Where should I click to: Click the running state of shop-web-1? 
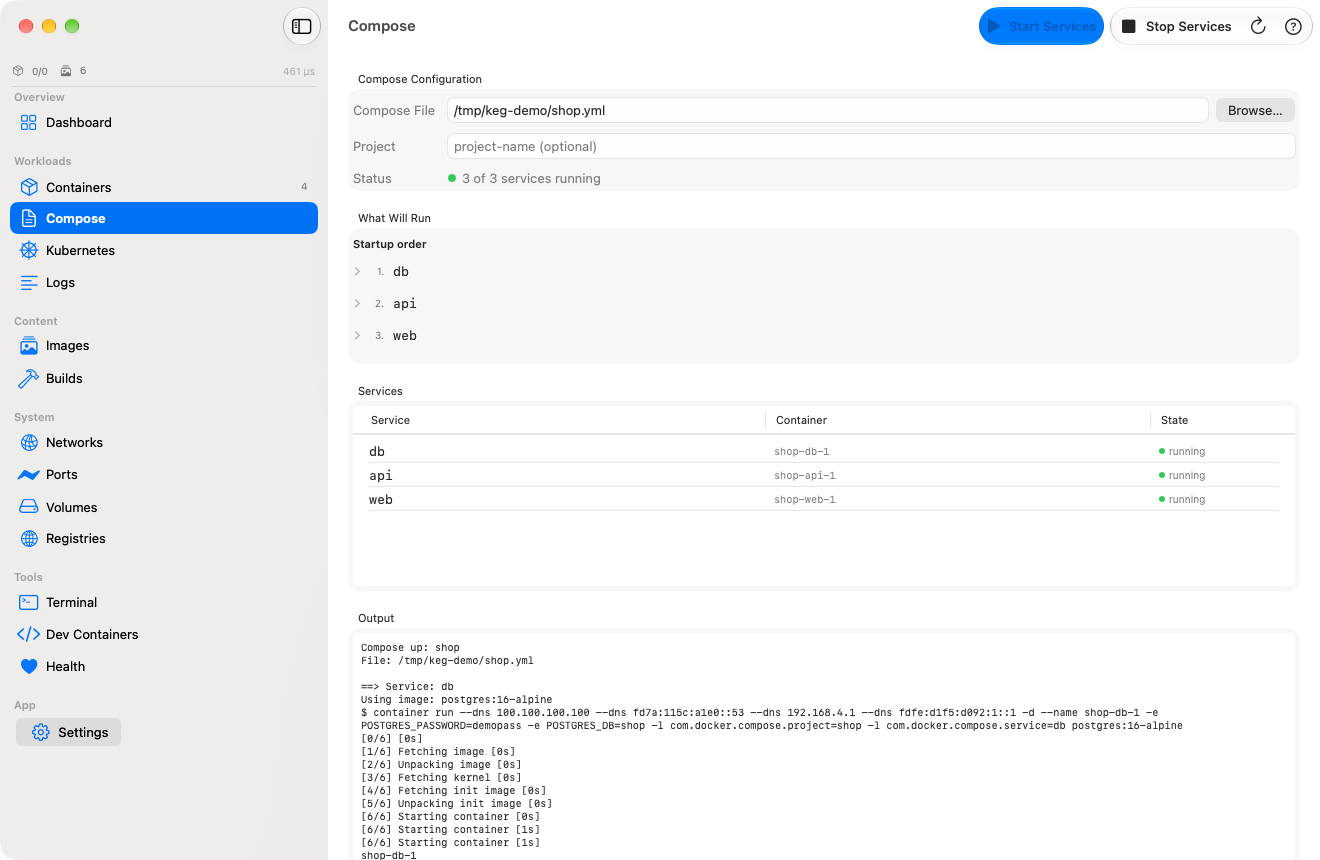[x=1182, y=499]
